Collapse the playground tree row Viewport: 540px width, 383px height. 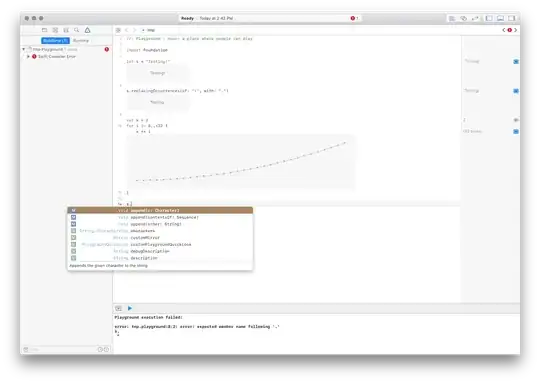[x=24, y=50]
